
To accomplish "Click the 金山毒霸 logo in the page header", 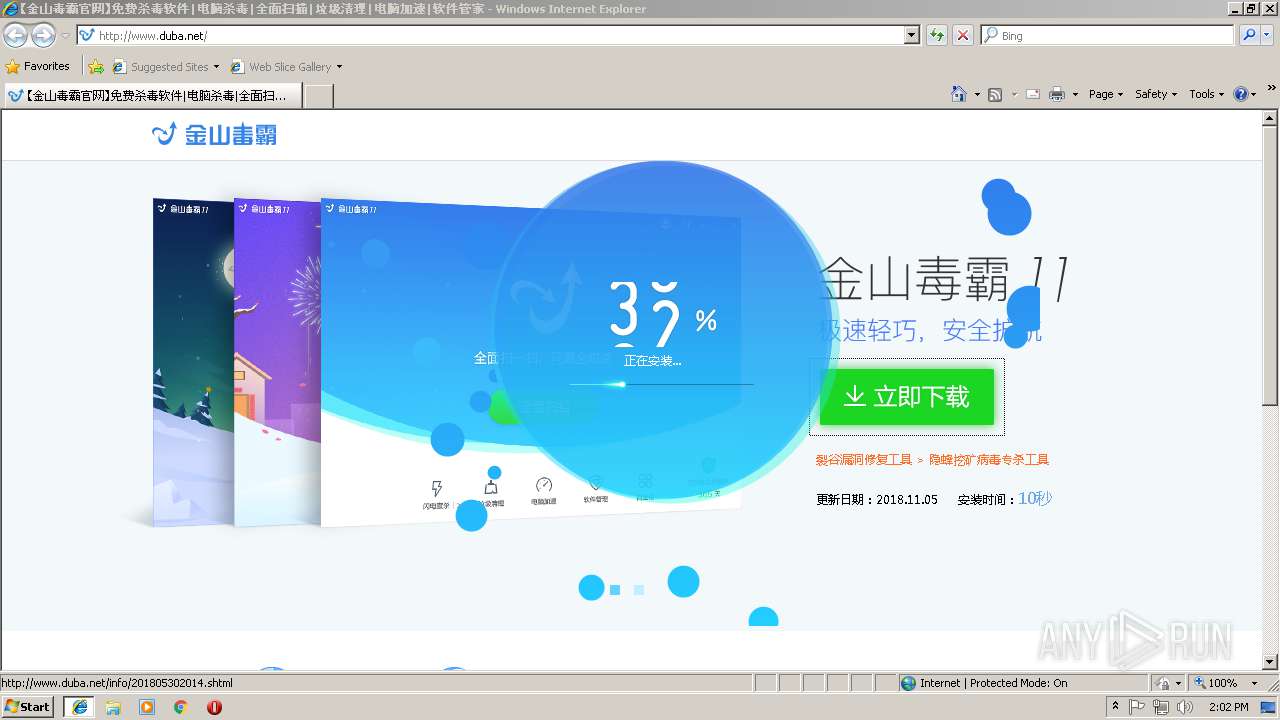I will pos(214,134).
